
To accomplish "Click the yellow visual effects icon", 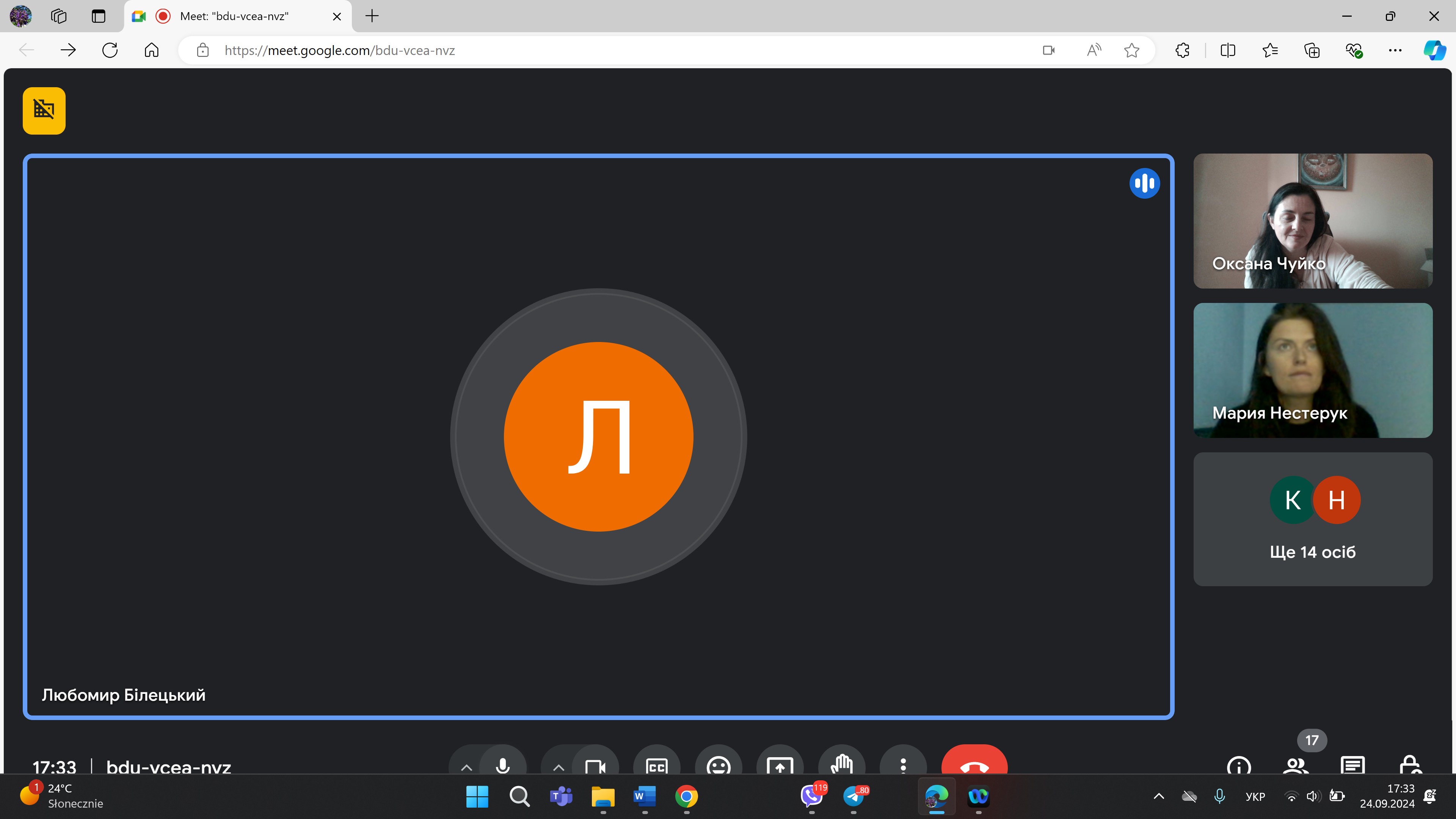I will point(44,110).
